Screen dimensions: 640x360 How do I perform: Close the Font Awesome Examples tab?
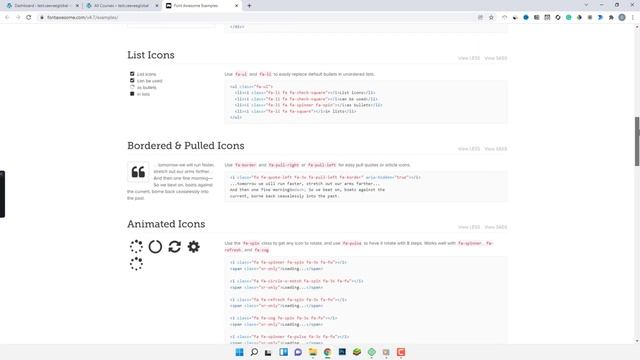[x=236, y=6]
